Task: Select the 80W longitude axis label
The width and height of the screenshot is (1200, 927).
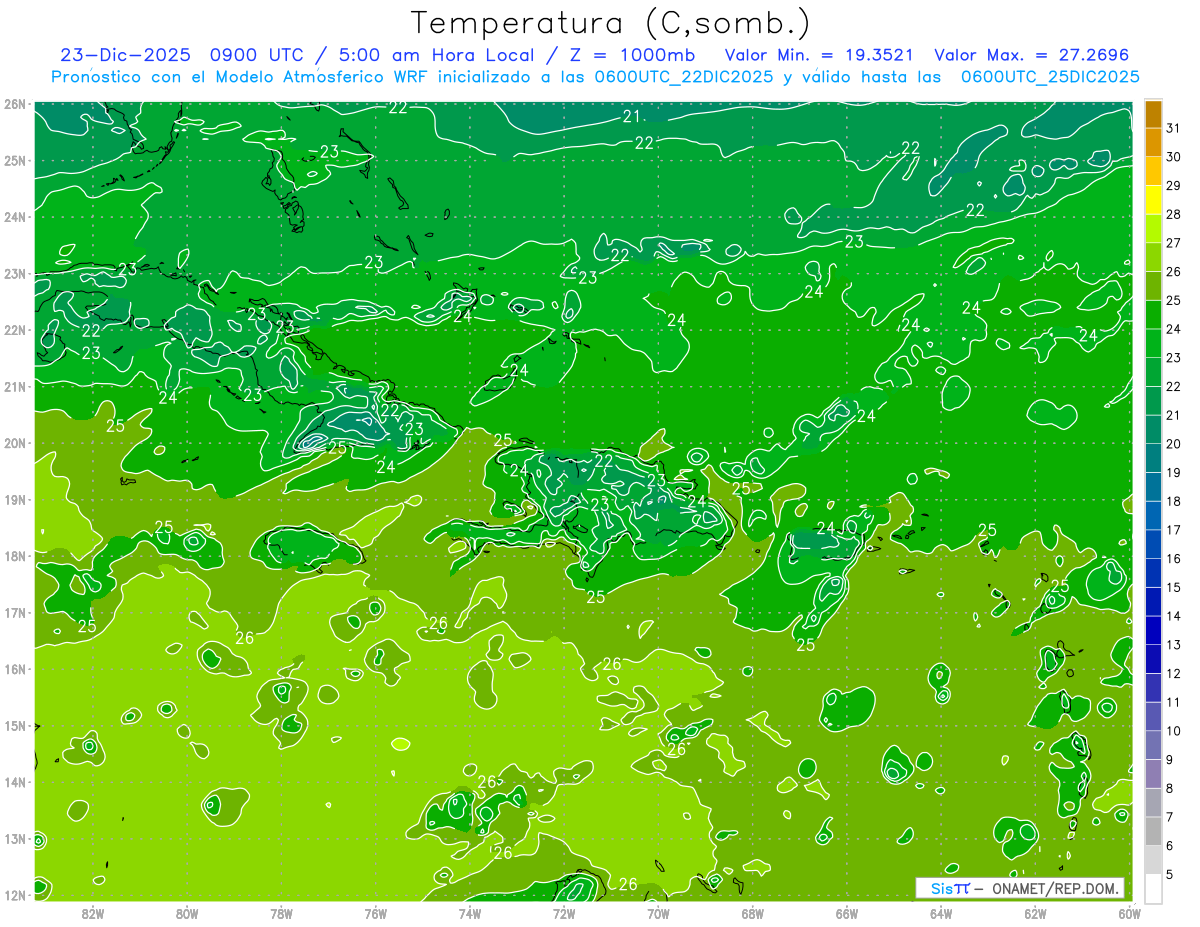Action: pyautogui.click(x=187, y=913)
